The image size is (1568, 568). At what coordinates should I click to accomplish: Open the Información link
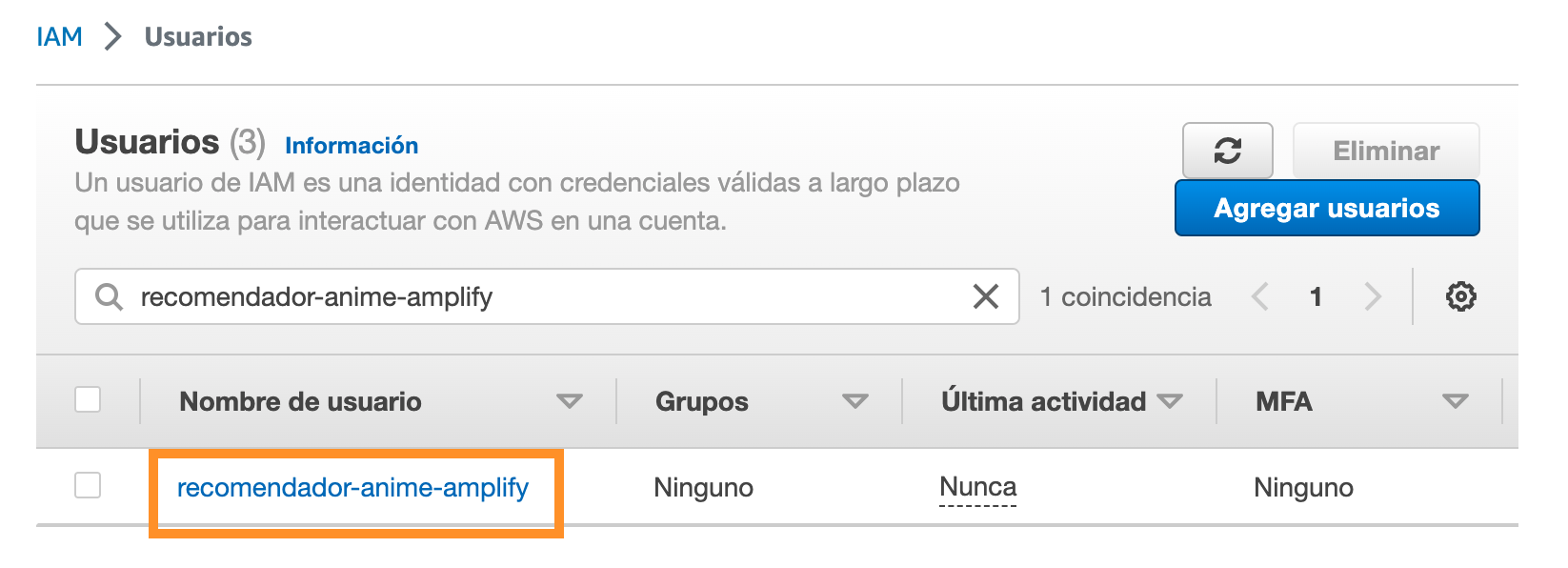pyautogui.click(x=352, y=146)
